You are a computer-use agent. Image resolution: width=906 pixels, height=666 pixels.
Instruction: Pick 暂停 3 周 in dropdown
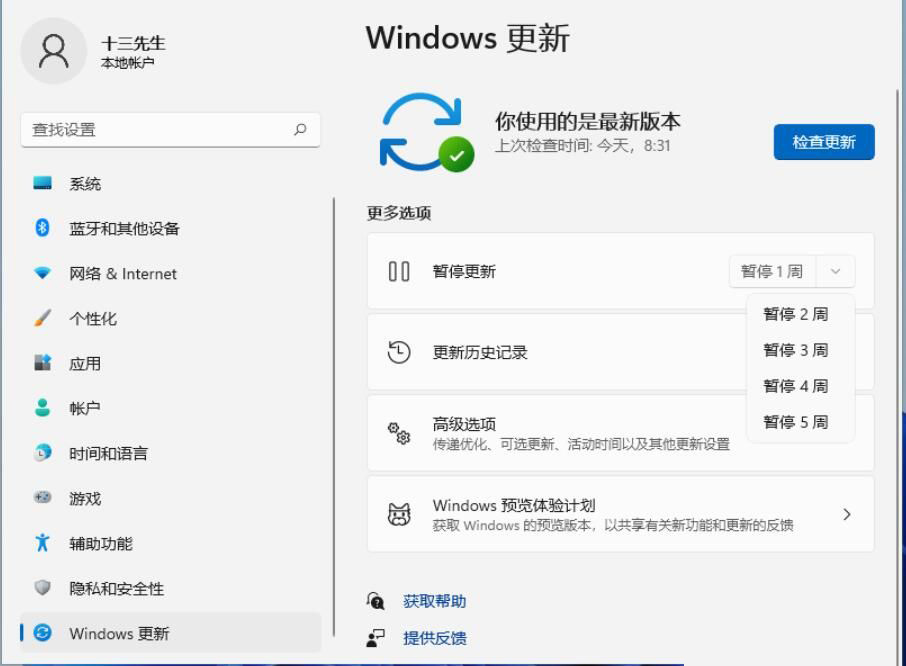[x=796, y=350]
